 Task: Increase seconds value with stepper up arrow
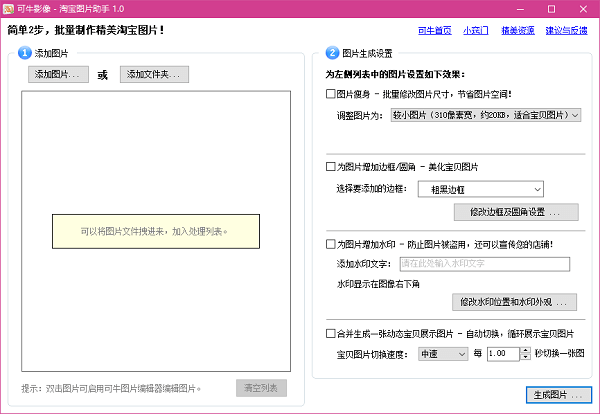click(526, 350)
